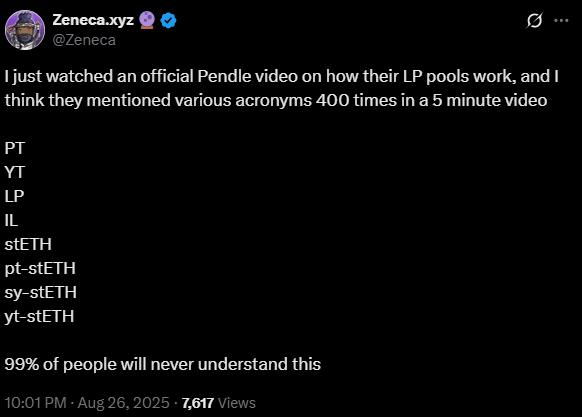Open the three-dots more options menu
This screenshot has width=582, height=417.
pos(561,20)
